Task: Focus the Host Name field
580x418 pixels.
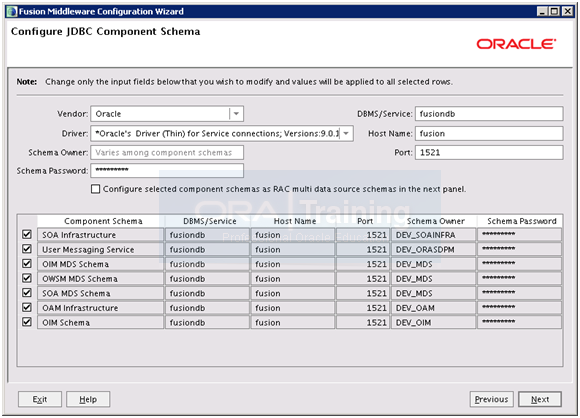Action: coord(489,134)
